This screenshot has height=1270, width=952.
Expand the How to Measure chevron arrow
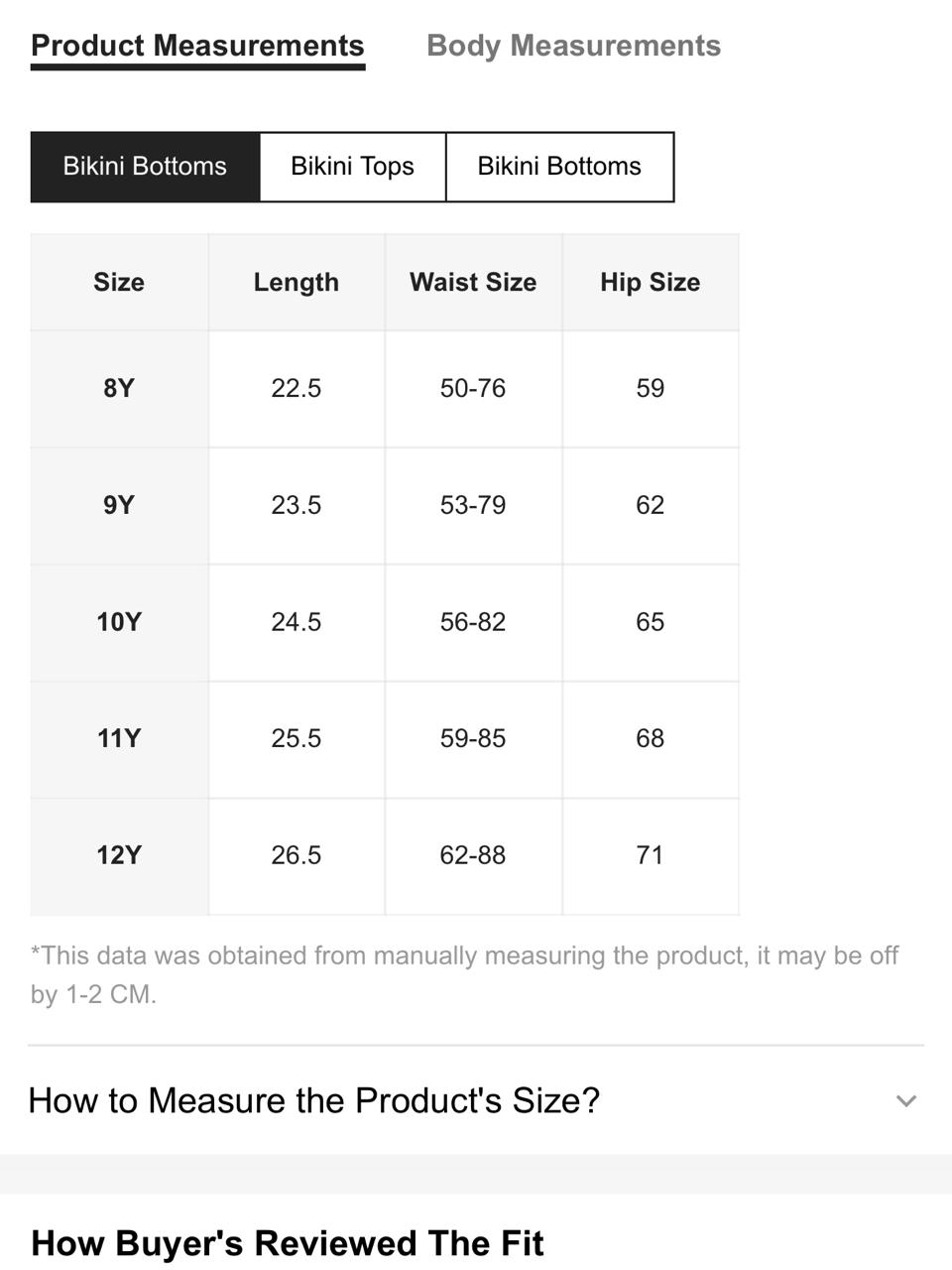coord(905,1100)
